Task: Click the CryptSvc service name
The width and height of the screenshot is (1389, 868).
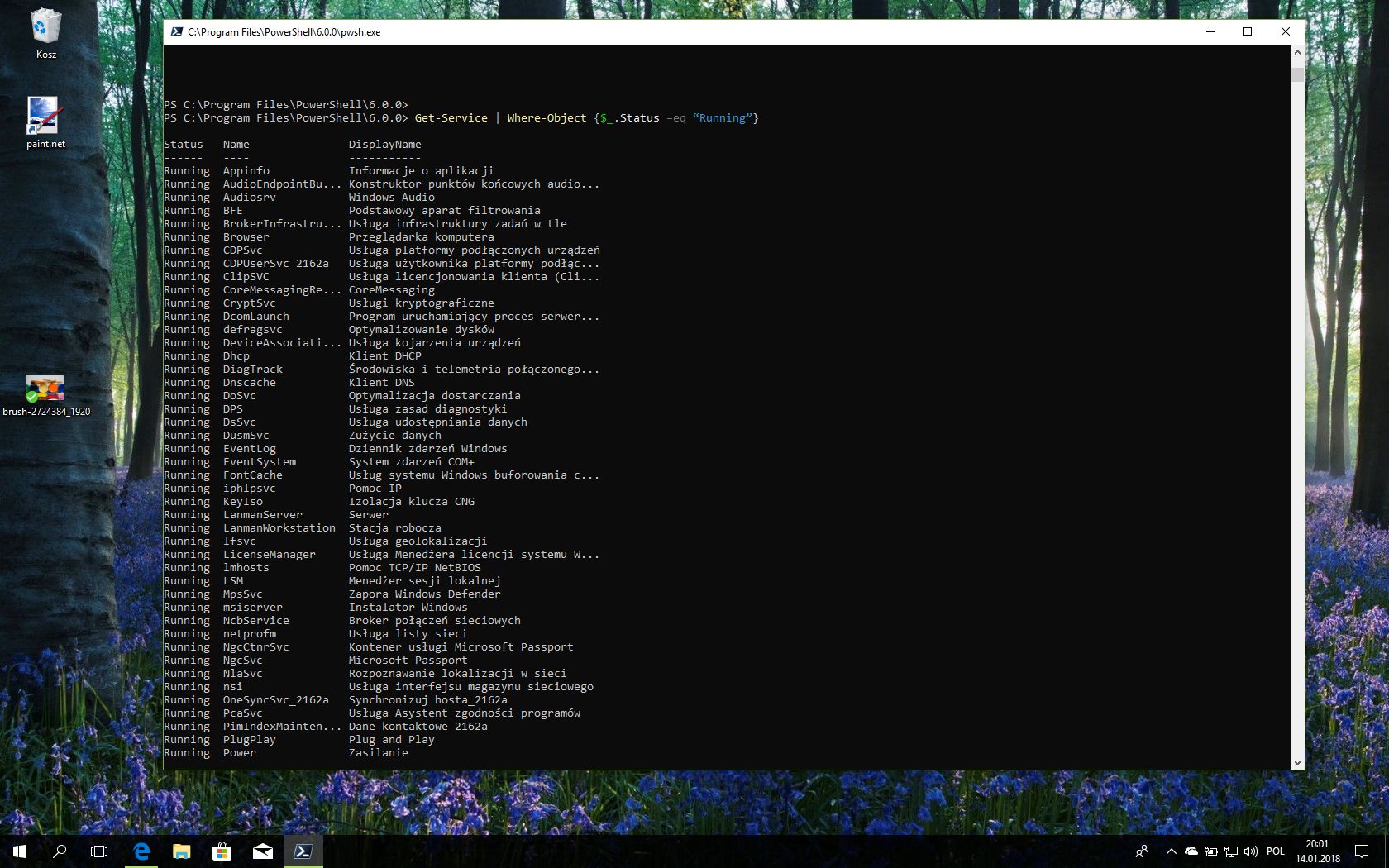Action: pyautogui.click(x=250, y=303)
